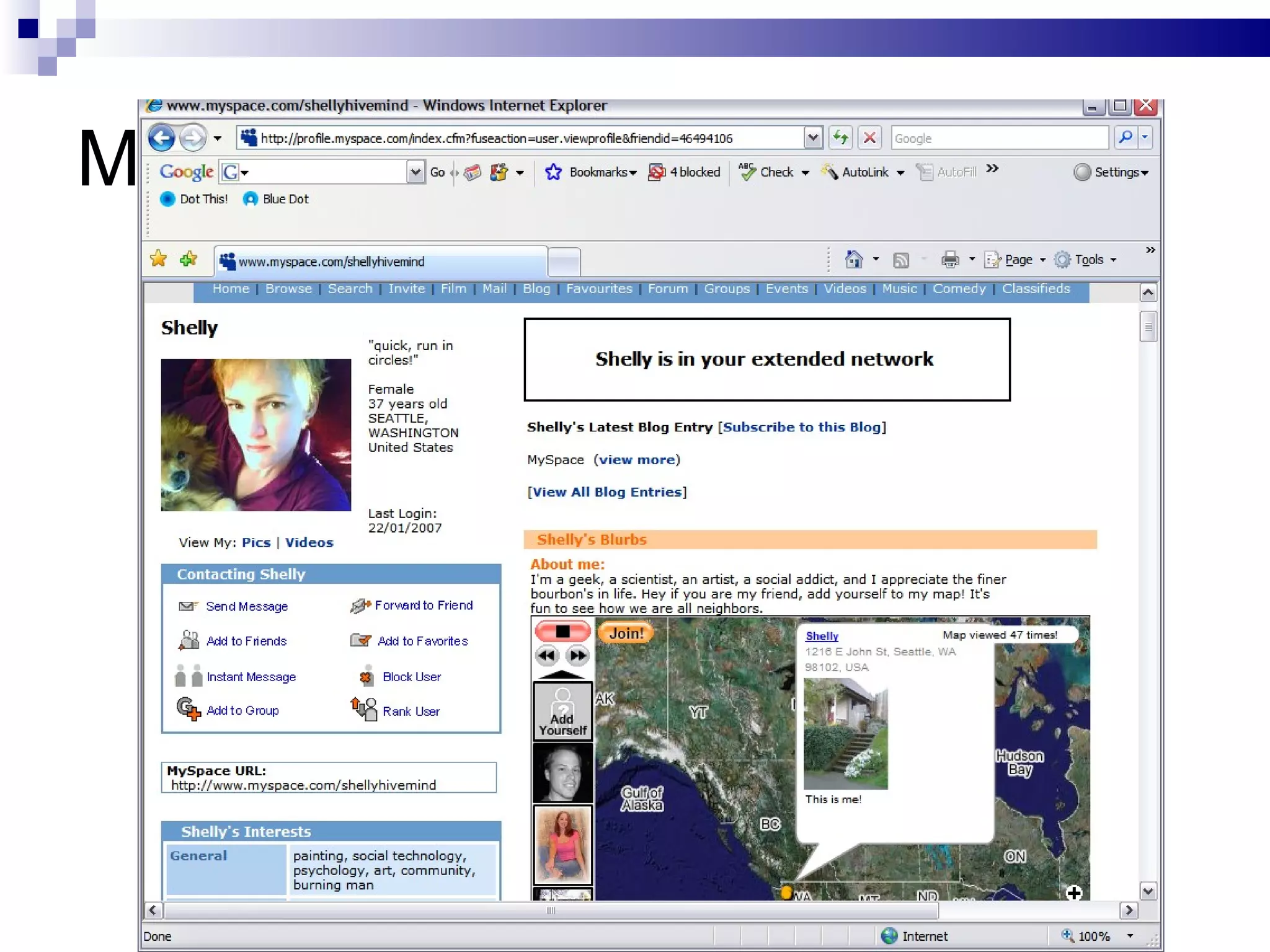Click the Home house icon in toolbar
This screenshot has height=952, width=1270.
point(854,260)
